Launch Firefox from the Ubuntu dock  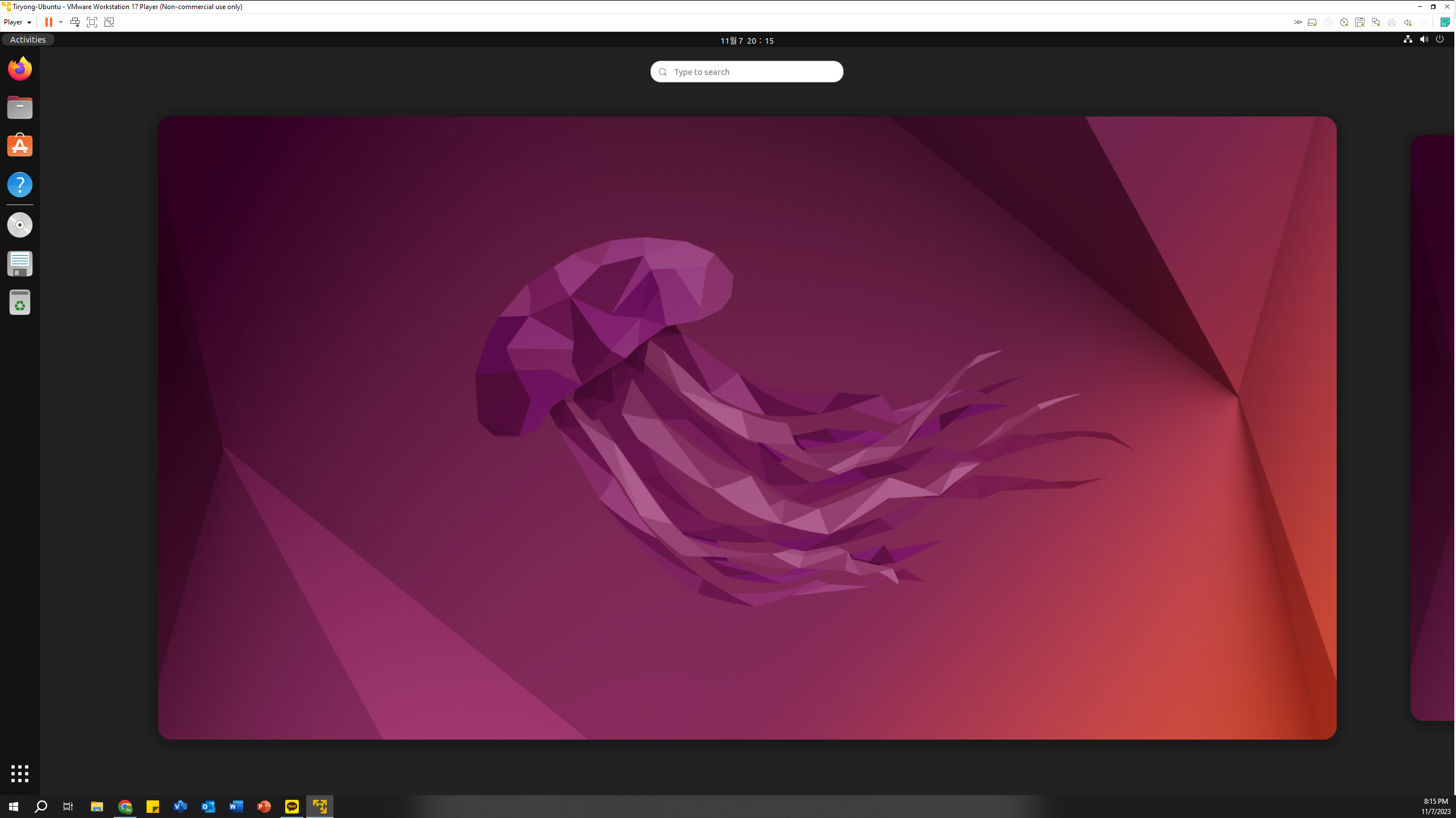20,69
